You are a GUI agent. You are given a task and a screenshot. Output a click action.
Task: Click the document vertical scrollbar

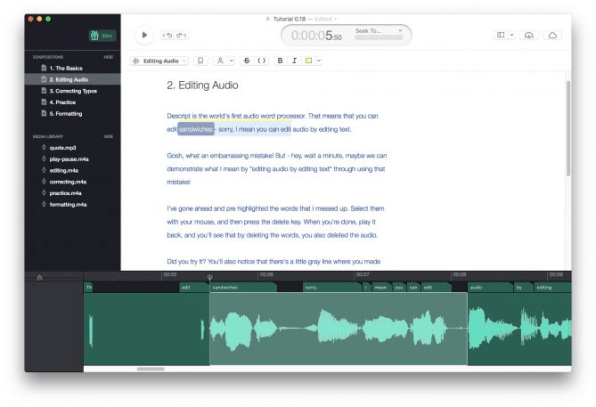[x=568, y=128]
